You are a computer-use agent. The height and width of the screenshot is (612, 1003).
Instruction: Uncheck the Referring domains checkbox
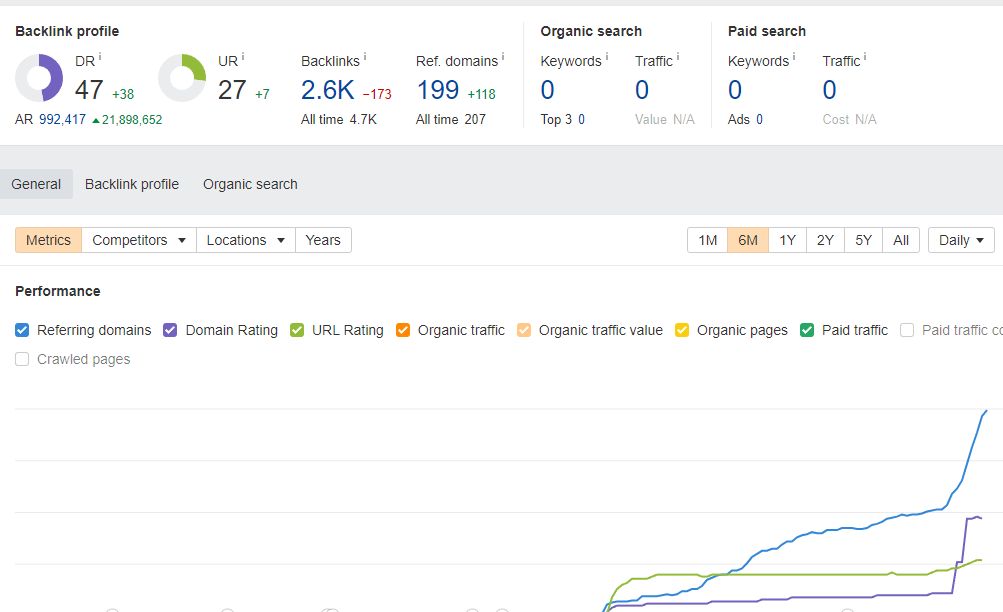[x=22, y=330]
